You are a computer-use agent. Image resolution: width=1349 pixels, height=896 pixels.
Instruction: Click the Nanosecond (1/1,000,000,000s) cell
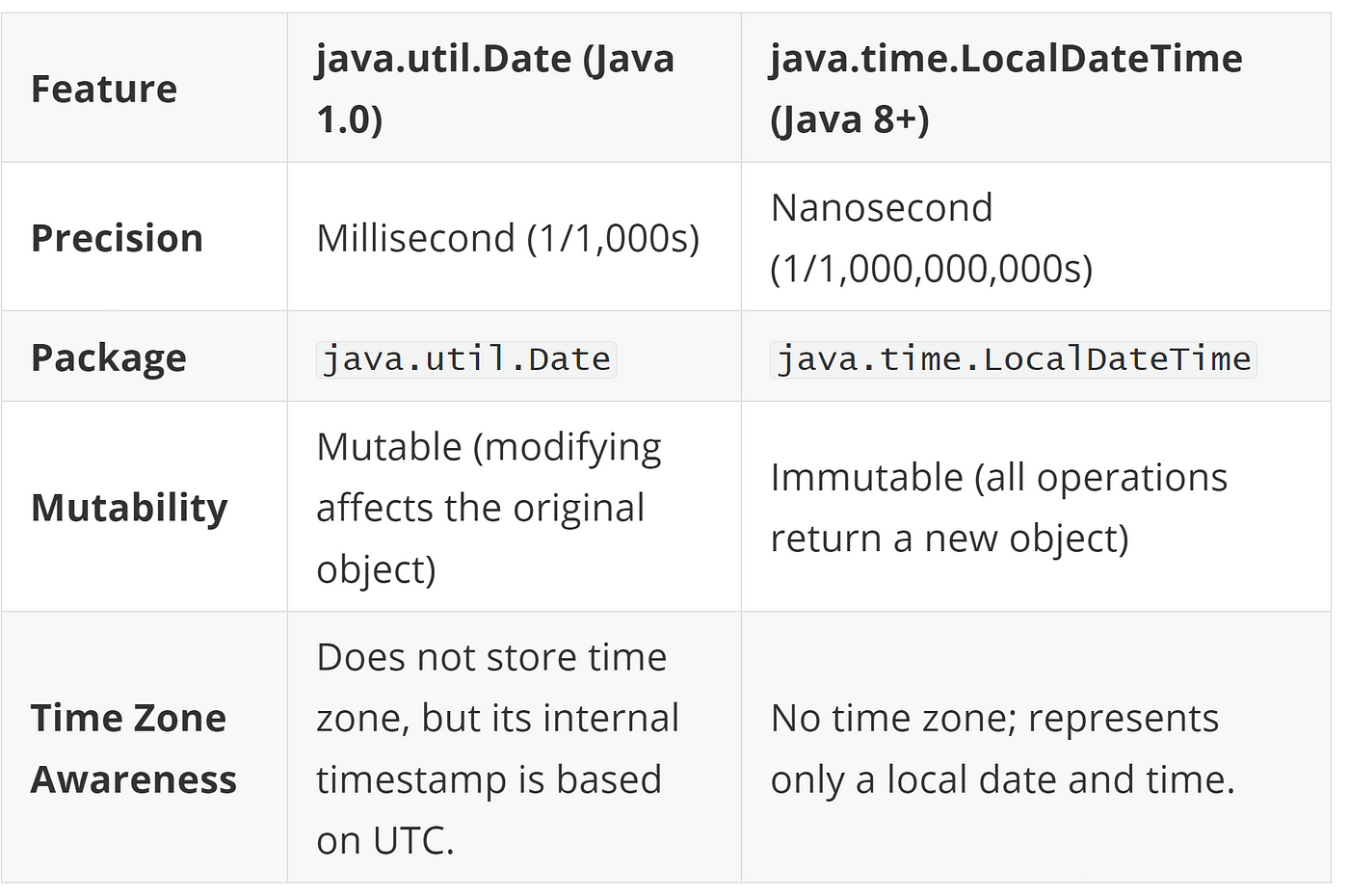1036,237
